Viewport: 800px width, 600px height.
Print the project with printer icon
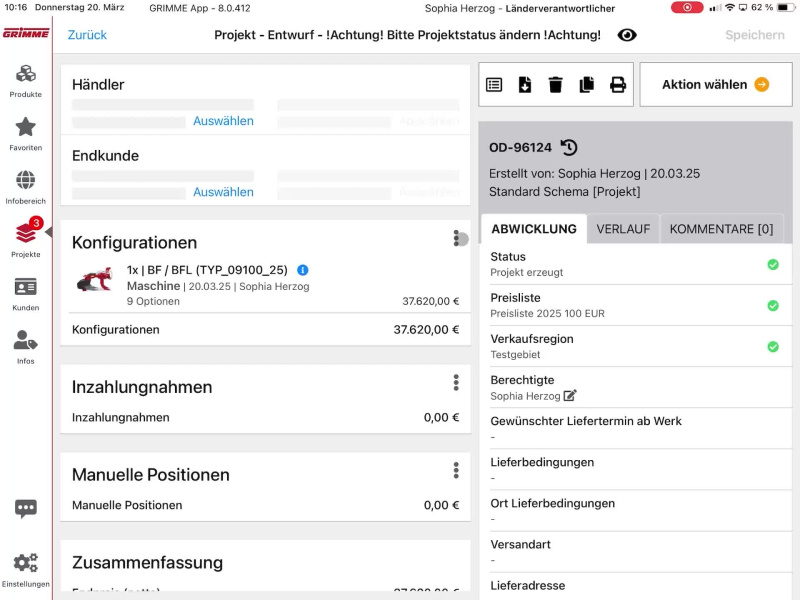coord(618,85)
